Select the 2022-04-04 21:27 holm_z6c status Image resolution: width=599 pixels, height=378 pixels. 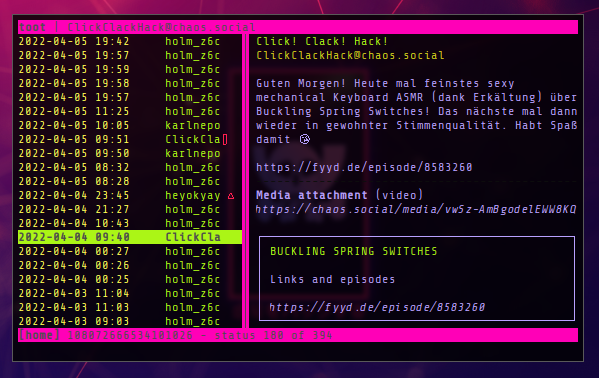[130, 209]
